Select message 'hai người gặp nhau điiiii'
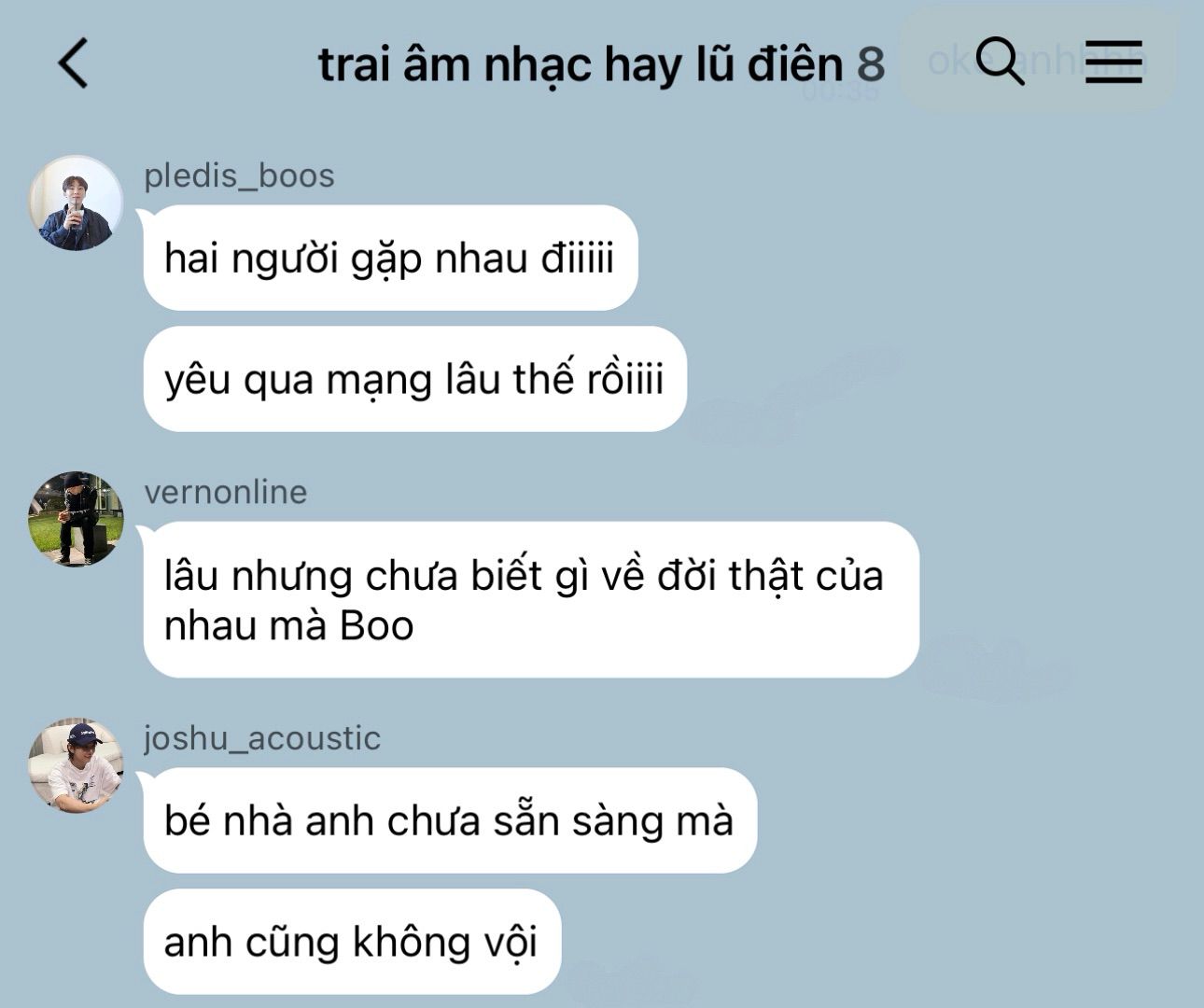This screenshot has width=1204, height=1008. [390, 258]
